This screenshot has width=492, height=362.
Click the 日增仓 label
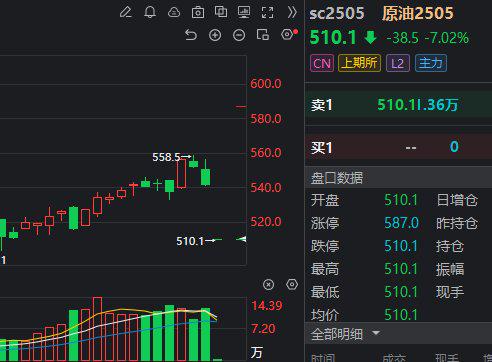(457, 200)
